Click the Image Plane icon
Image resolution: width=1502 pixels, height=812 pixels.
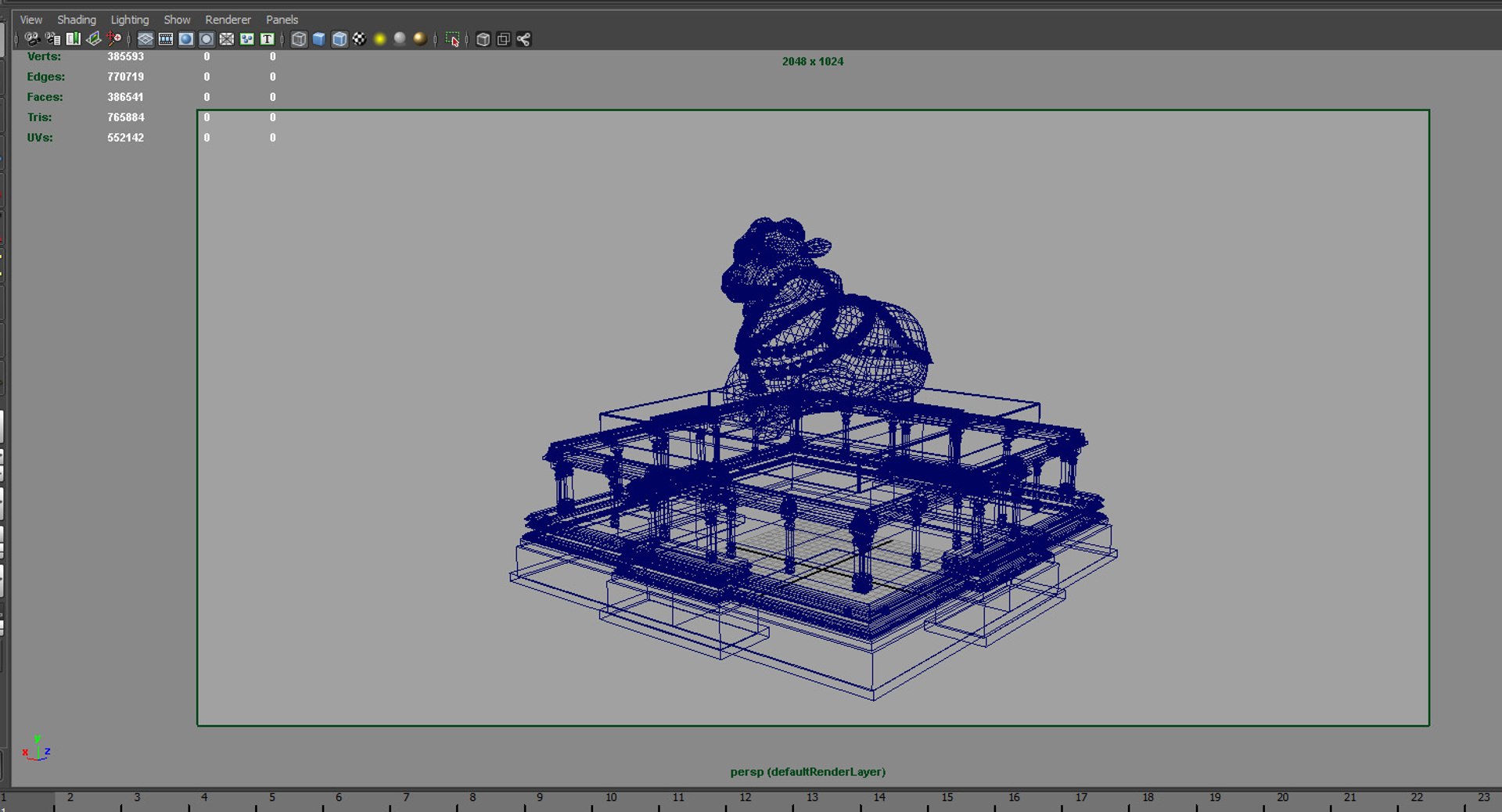click(x=93, y=39)
